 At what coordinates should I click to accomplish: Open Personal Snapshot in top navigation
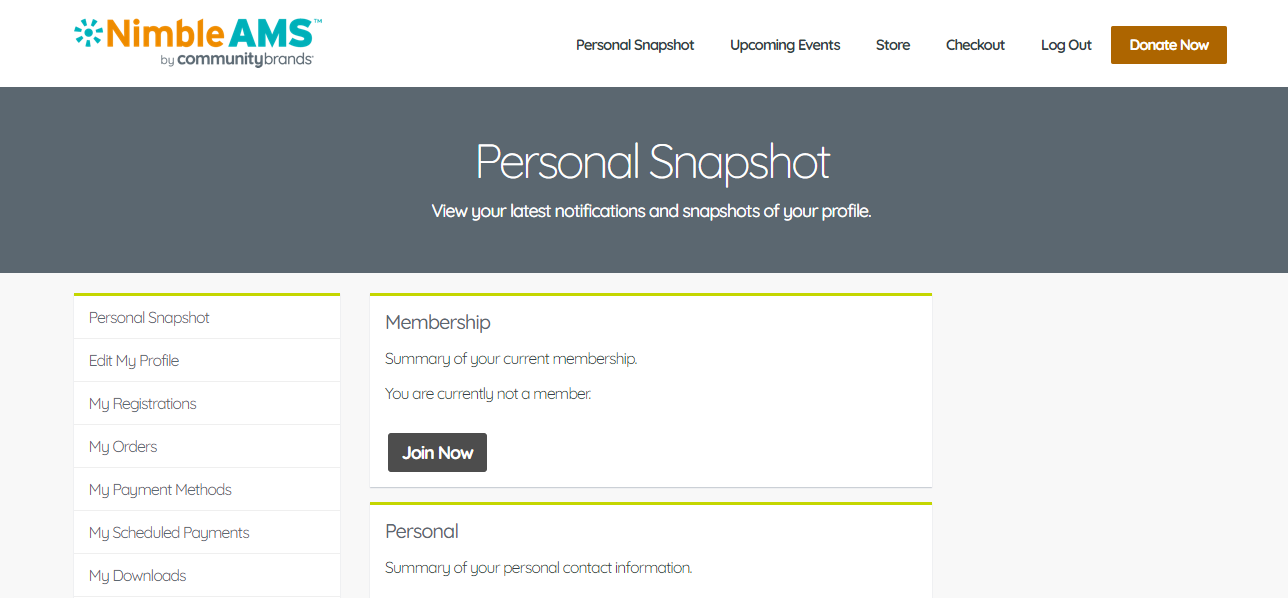point(635,45)
